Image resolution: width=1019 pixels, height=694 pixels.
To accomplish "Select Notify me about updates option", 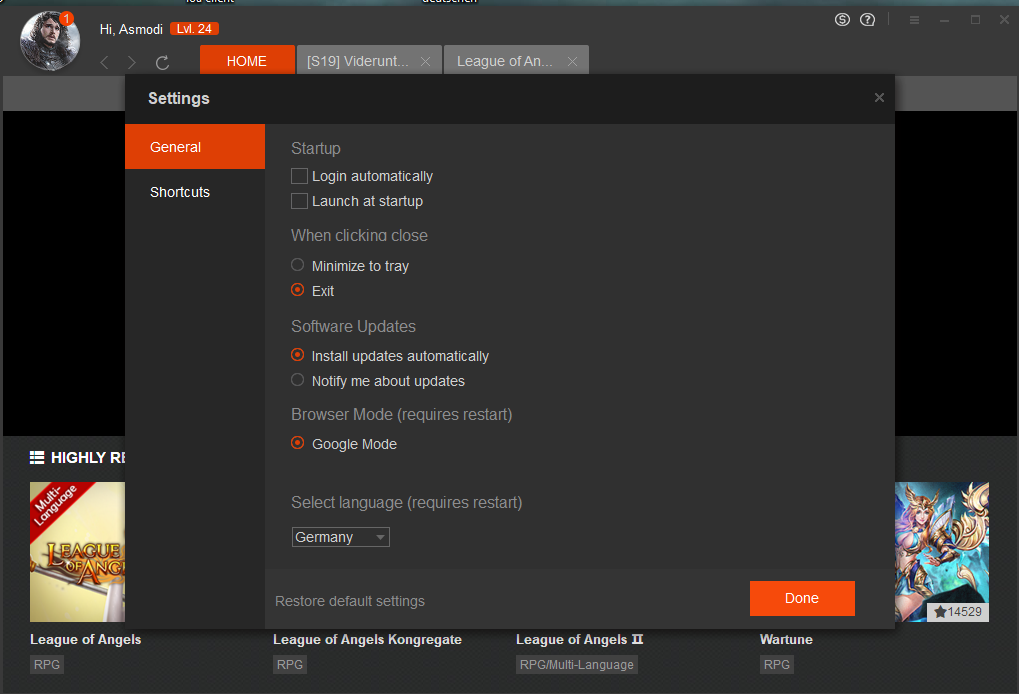I will point(298,381).
